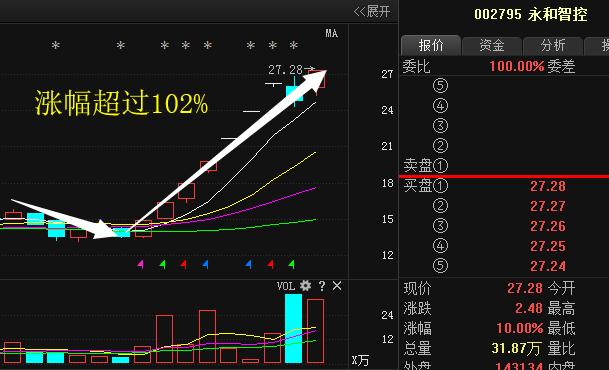Click the latest candlestick at top right
Viewport: 609px width, 370px height.
317,80
